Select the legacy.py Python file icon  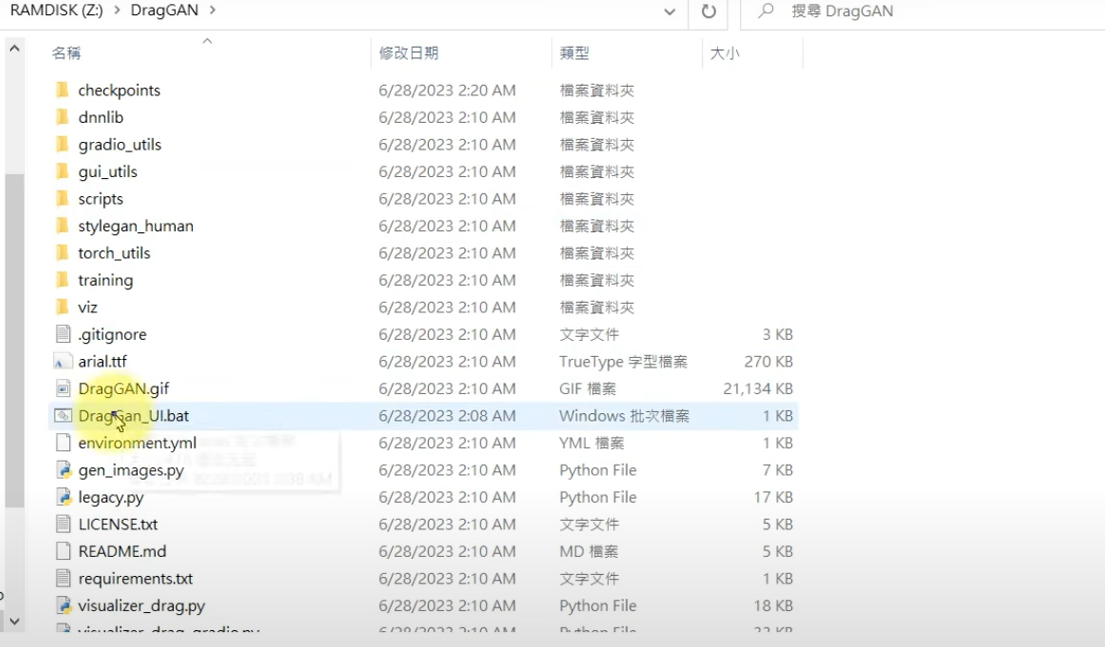click(63, 497)
